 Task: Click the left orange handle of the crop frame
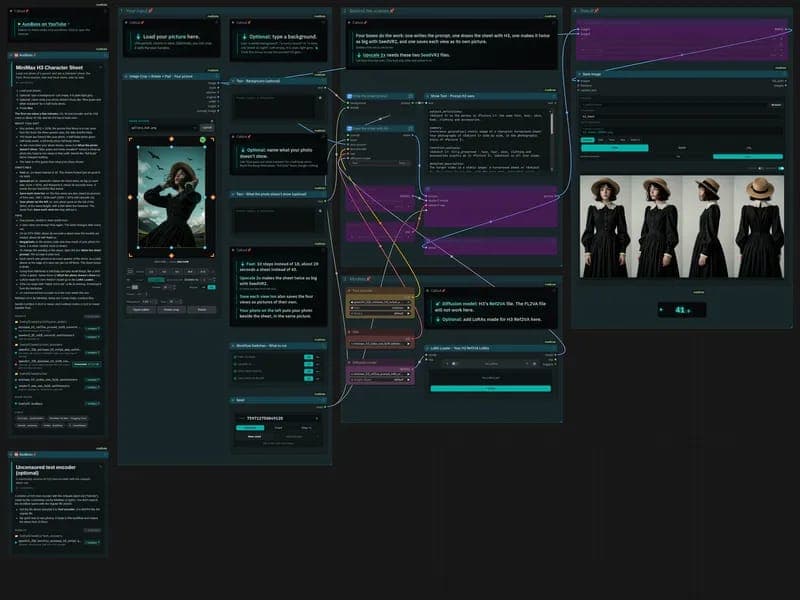[130, 197]
